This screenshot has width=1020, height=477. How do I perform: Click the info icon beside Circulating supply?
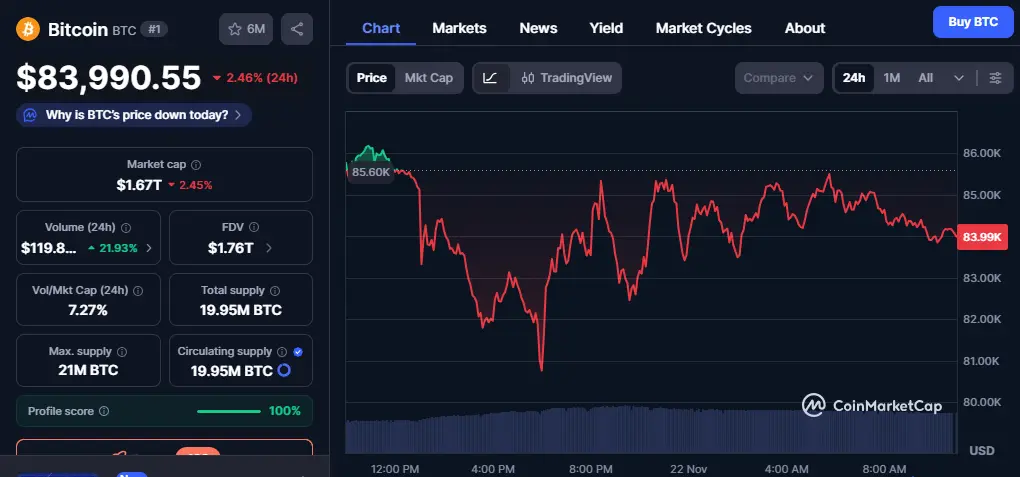coord(282,351)
